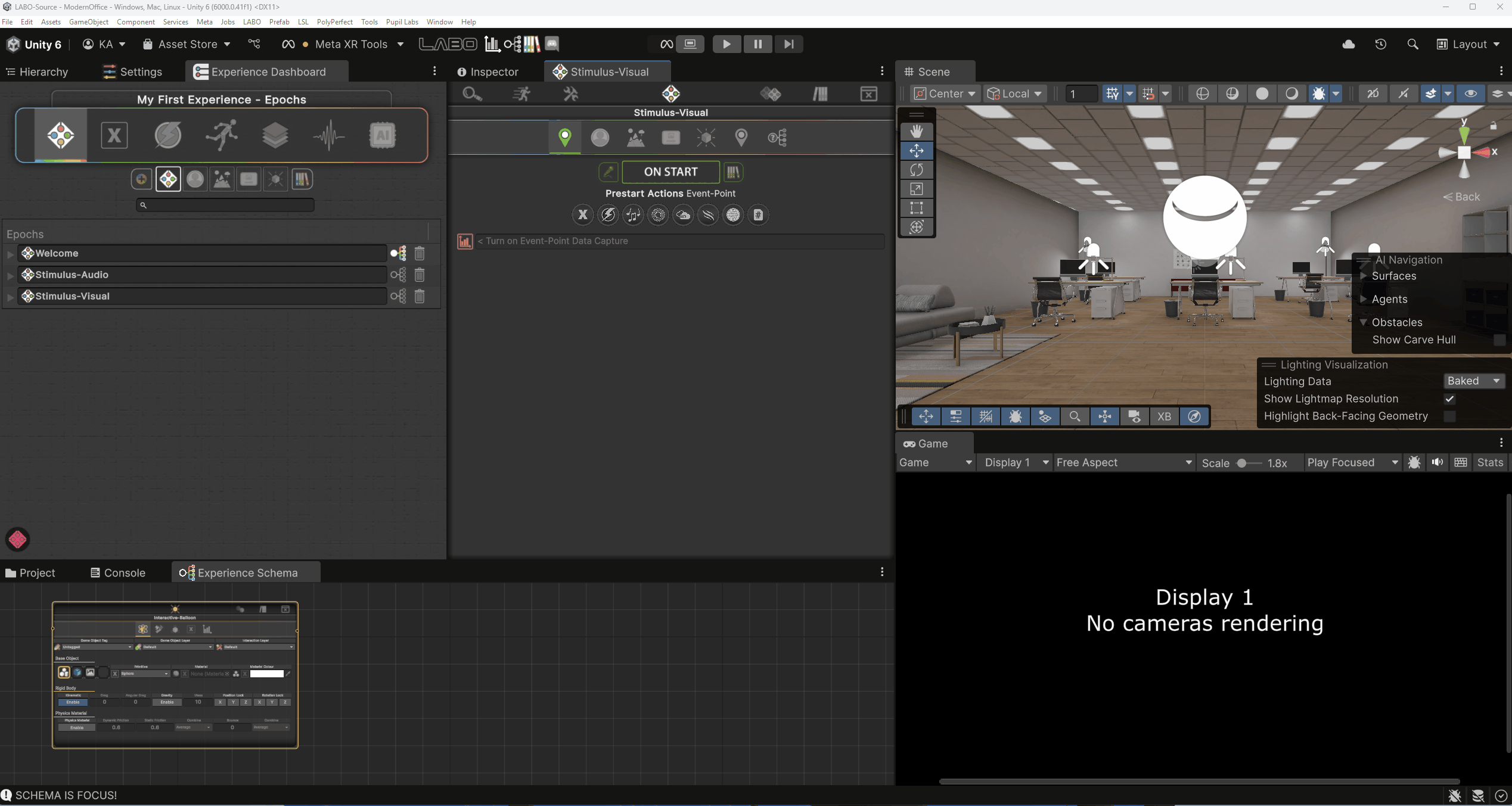Select the Hand view tool in Scene
Image resolution: width=1512 pixels, height=806 pixels.
(917, 131)
